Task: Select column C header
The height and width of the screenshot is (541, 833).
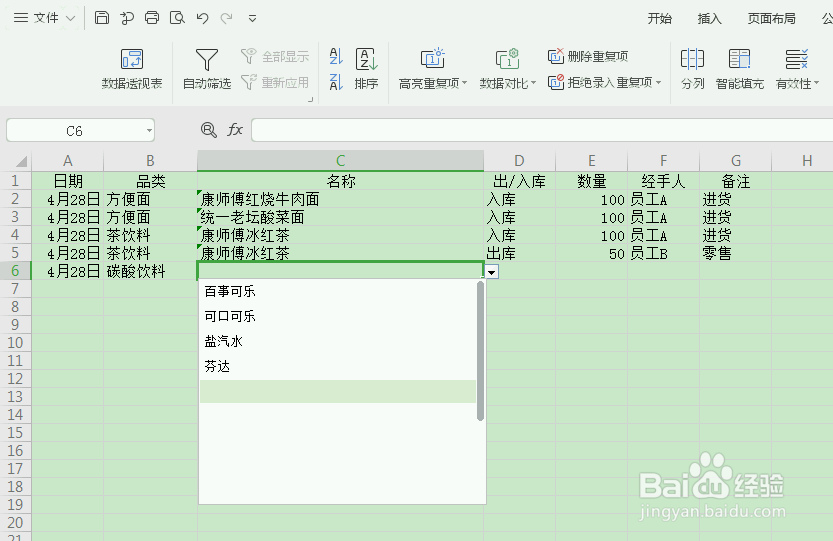Action: (x=341, y=160)
